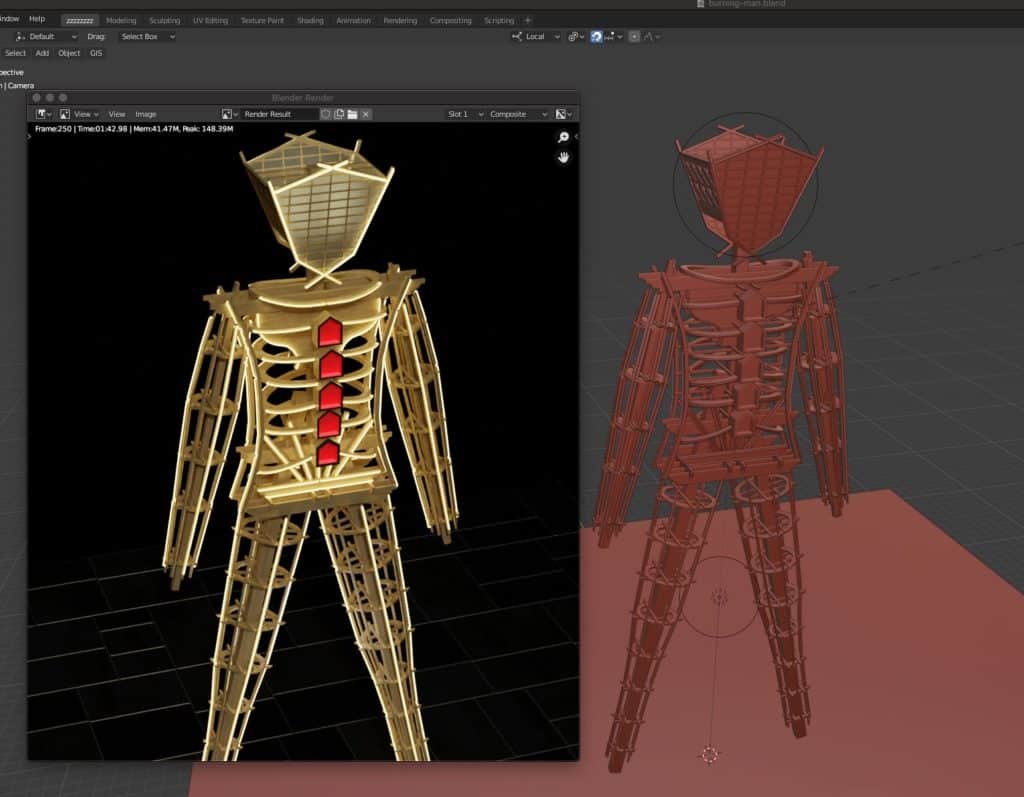This screenshot has width=1024, height=797.
Task: Toggle the snapping magnet icon
Action: (596, 37)
